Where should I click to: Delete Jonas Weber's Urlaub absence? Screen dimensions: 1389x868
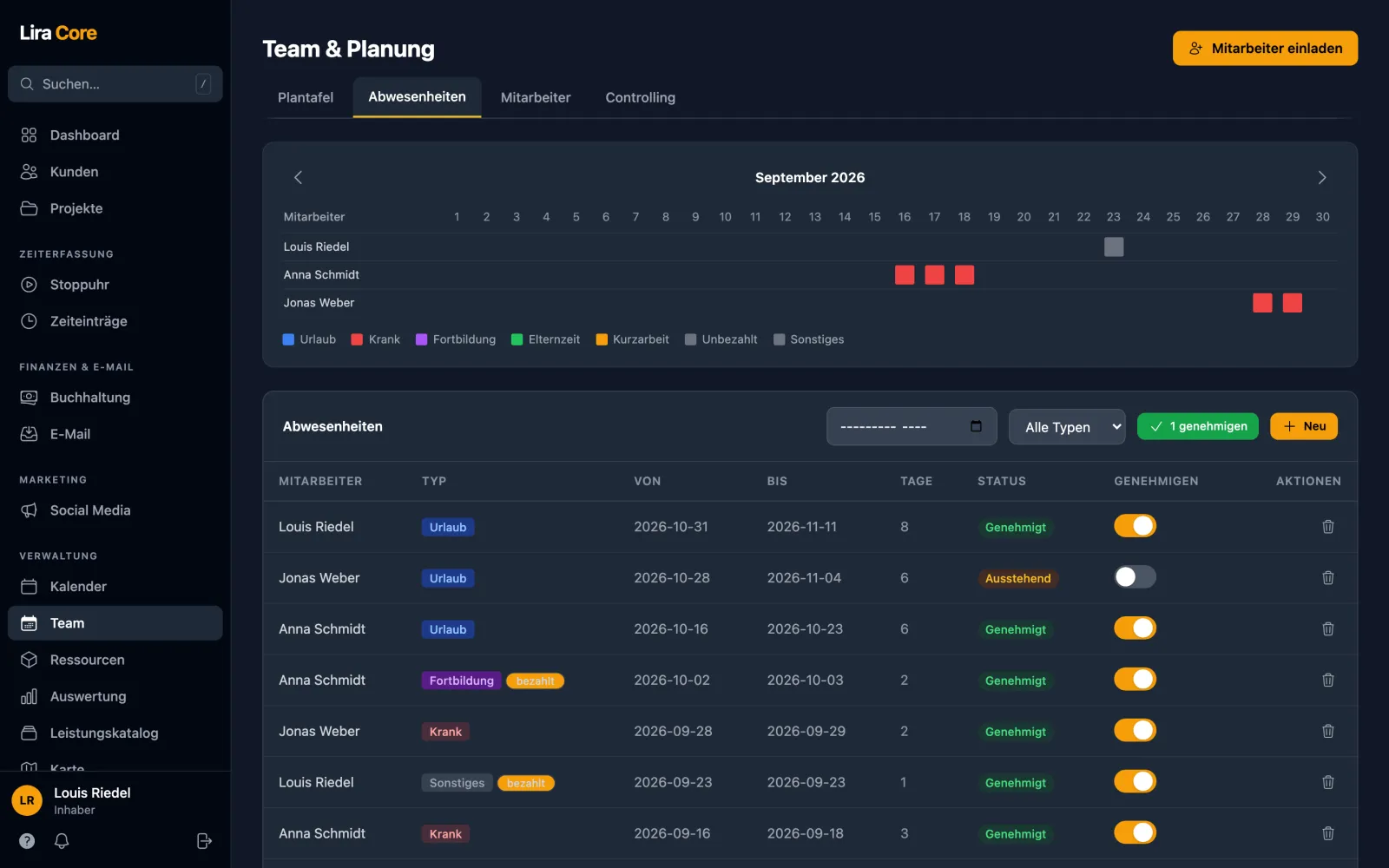[x=1327, y=578]
